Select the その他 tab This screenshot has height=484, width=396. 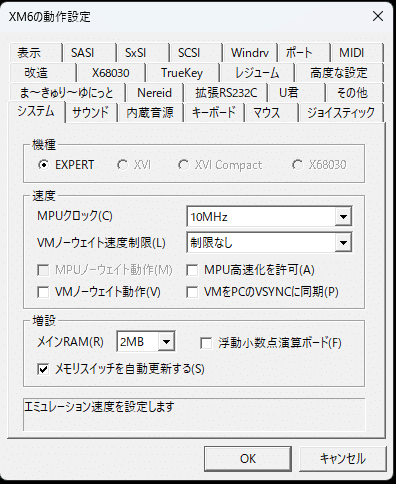point(355,93)
